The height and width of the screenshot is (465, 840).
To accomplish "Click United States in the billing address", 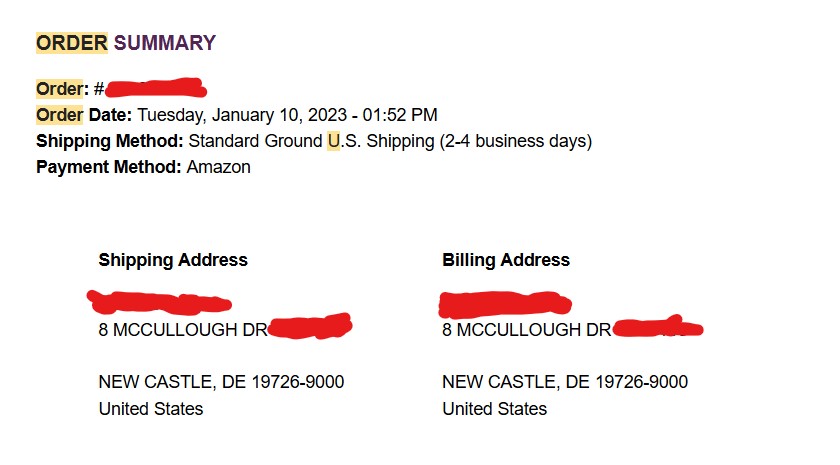I will click(495, 408).
